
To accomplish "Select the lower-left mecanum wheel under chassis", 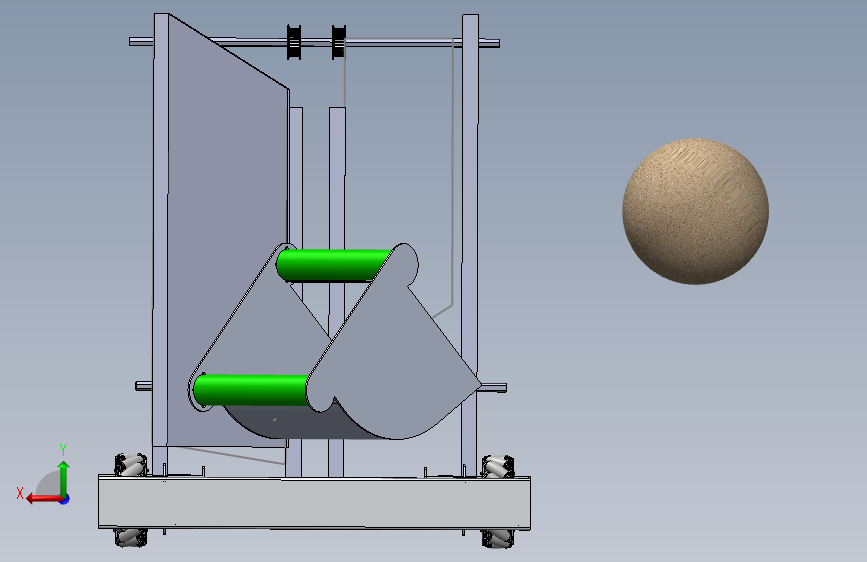I will click(131, 537).
